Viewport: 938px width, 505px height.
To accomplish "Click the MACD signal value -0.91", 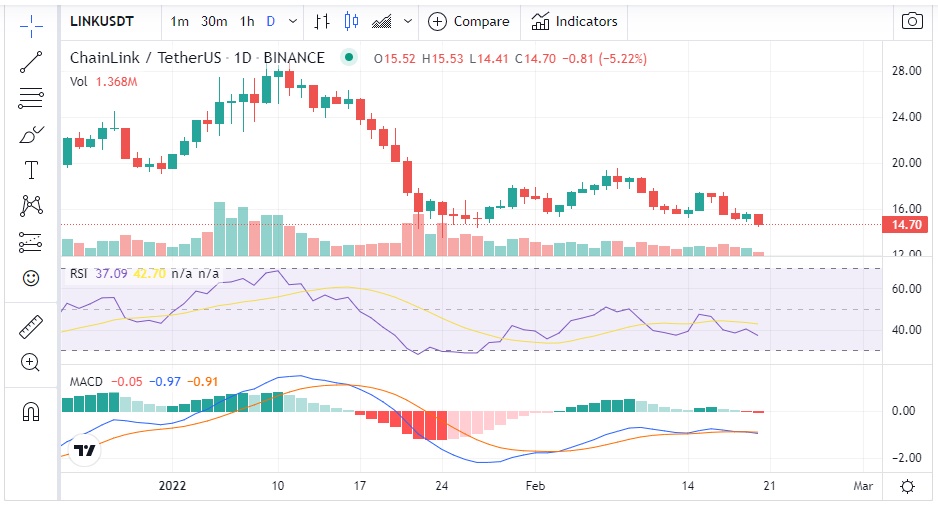I will pos(203,382).
